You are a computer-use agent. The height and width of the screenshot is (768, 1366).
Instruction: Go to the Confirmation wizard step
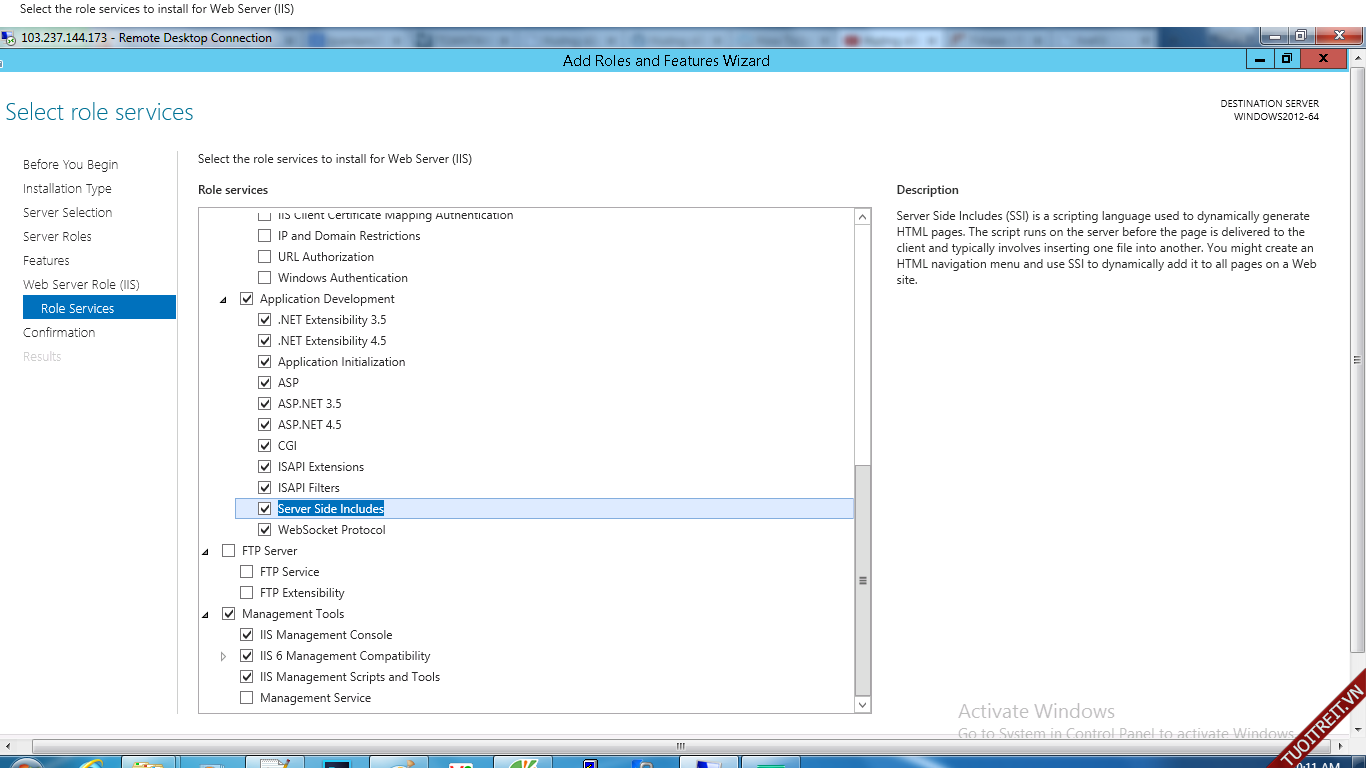tap(59, 333)
